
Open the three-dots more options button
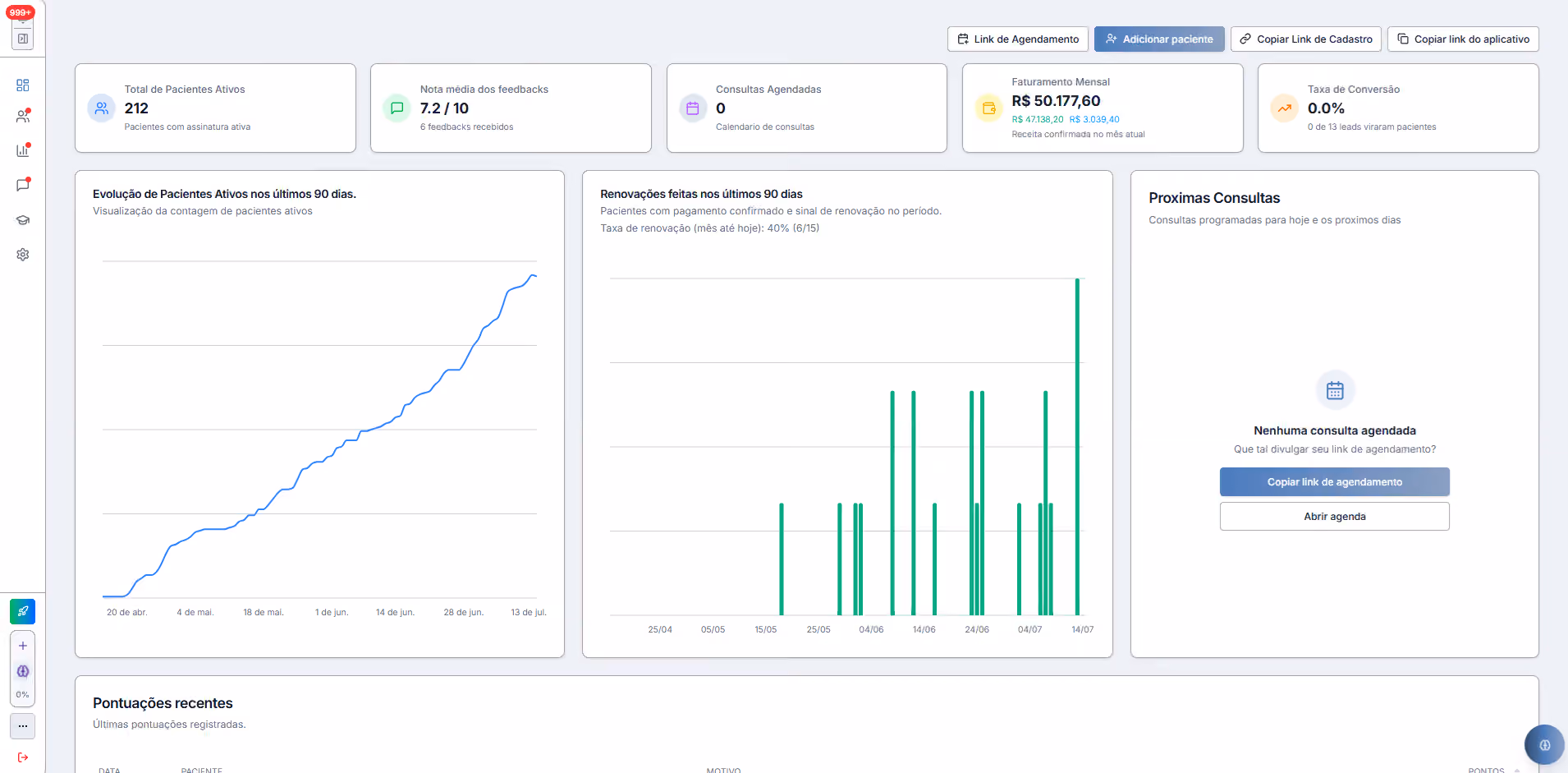tap(23, 726)
